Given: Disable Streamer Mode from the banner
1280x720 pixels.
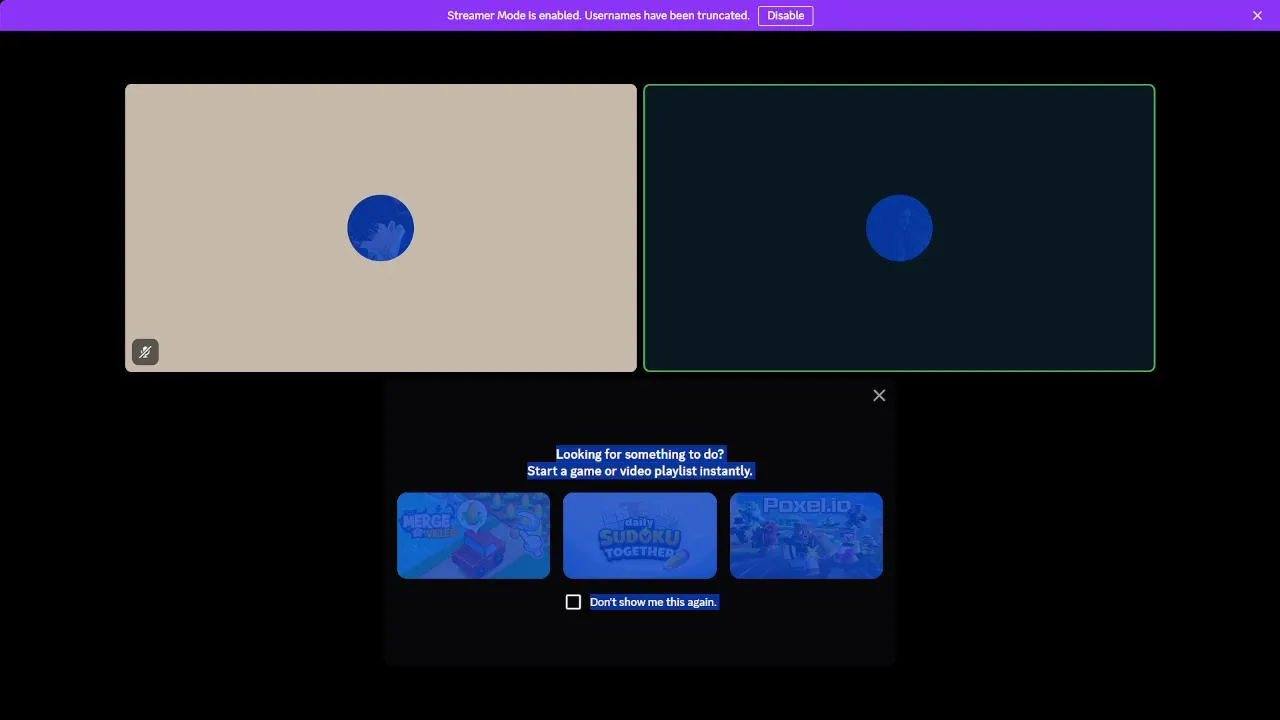Looking at the screenshot, I should [x=785, y=16].
